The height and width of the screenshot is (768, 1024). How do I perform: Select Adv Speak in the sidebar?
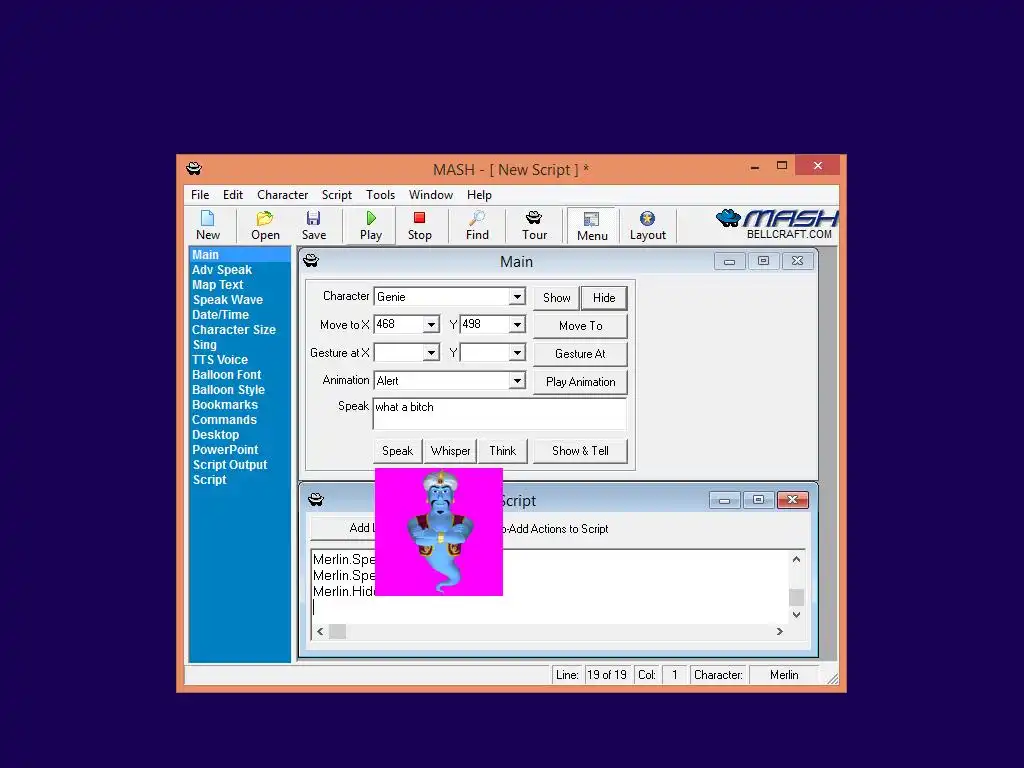point(222,270)
